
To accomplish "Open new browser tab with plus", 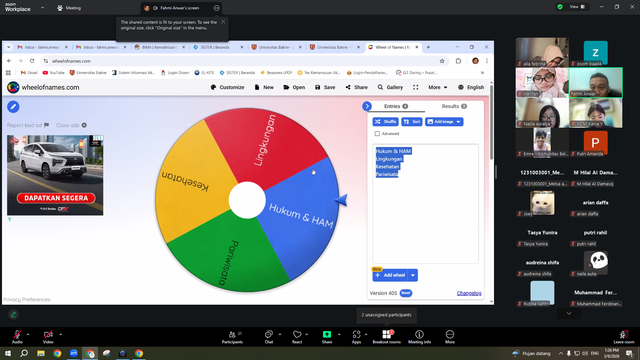I will (428, 47).
